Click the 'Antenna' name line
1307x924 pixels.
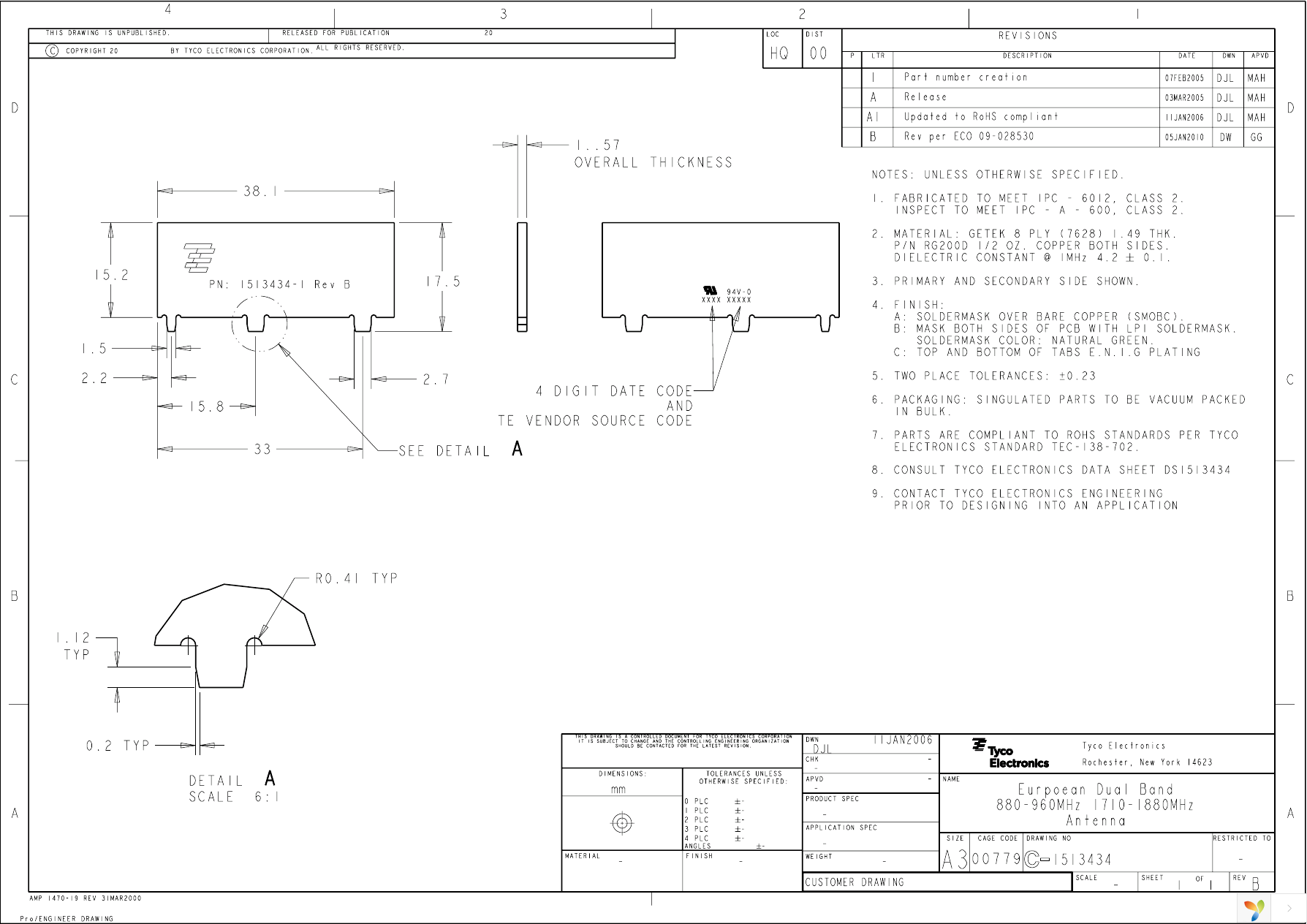click(x=1096, y=820)
